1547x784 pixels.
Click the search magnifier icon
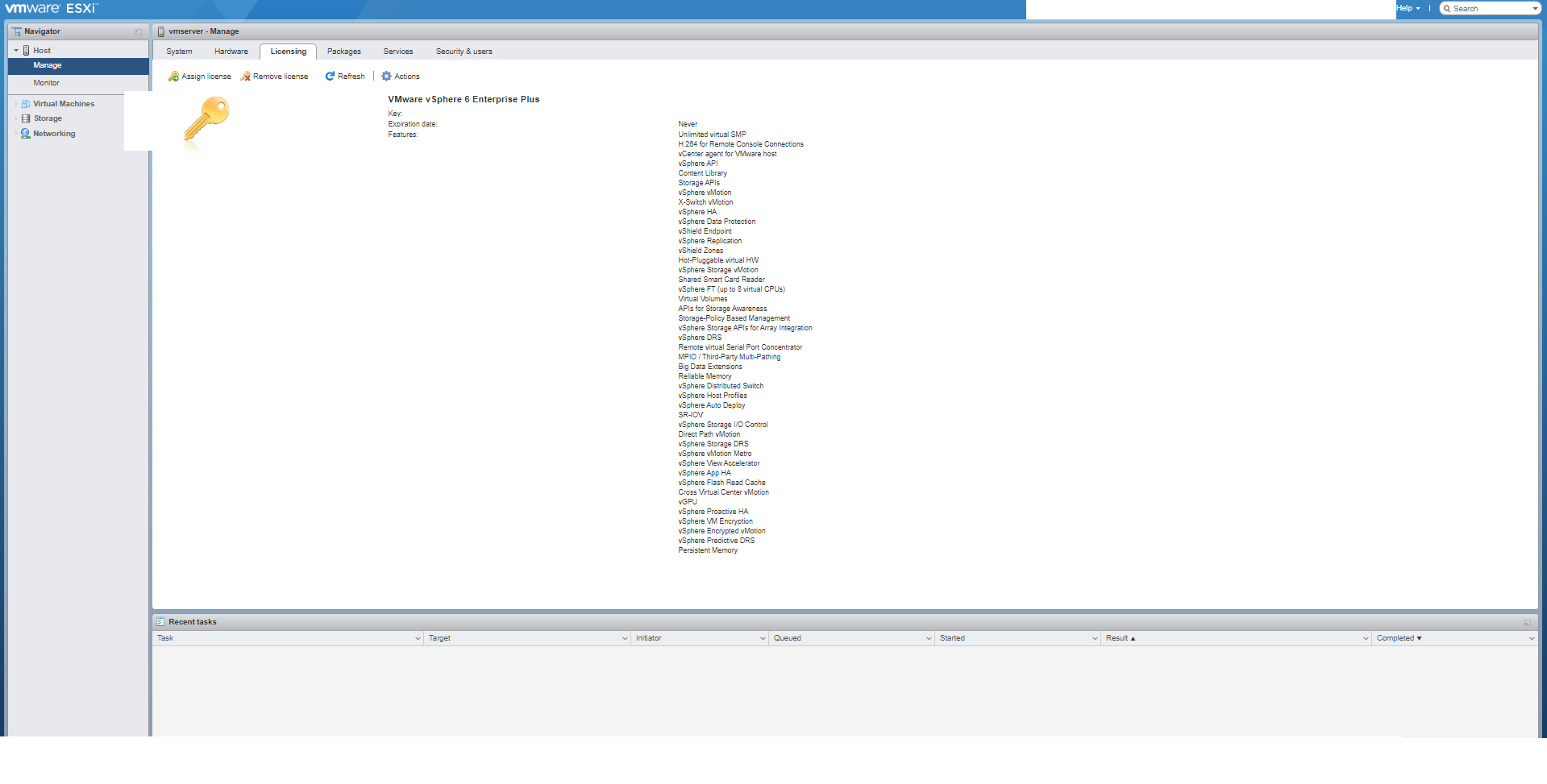1447,9
